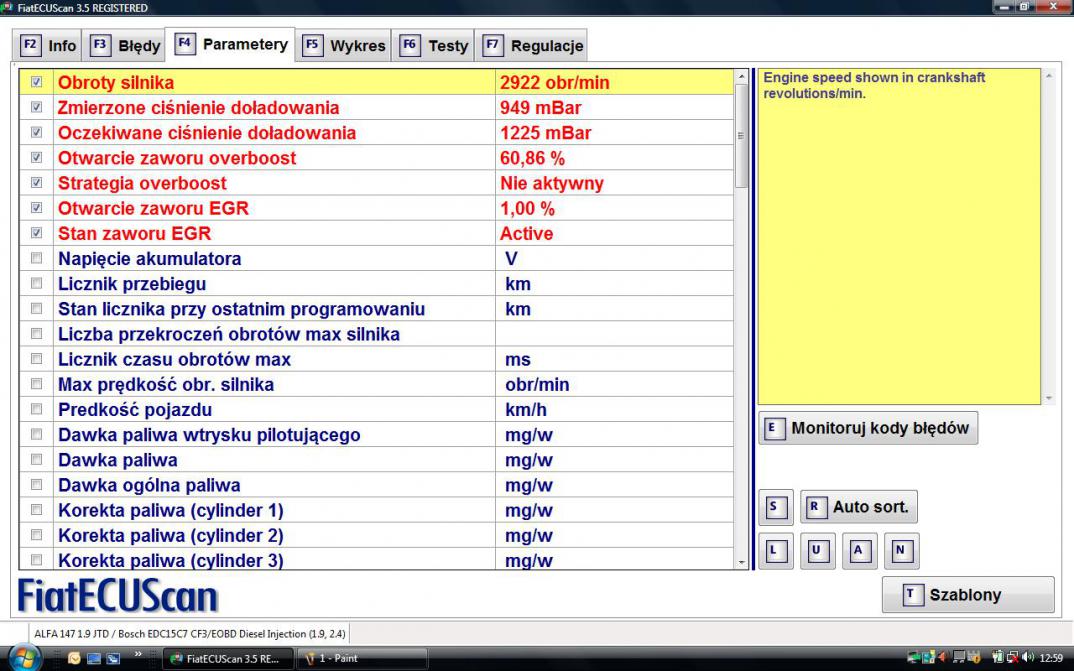Switch to the Błędy tab
Viewport: 1074px width, 671px height.
click(x=125, y=46)
